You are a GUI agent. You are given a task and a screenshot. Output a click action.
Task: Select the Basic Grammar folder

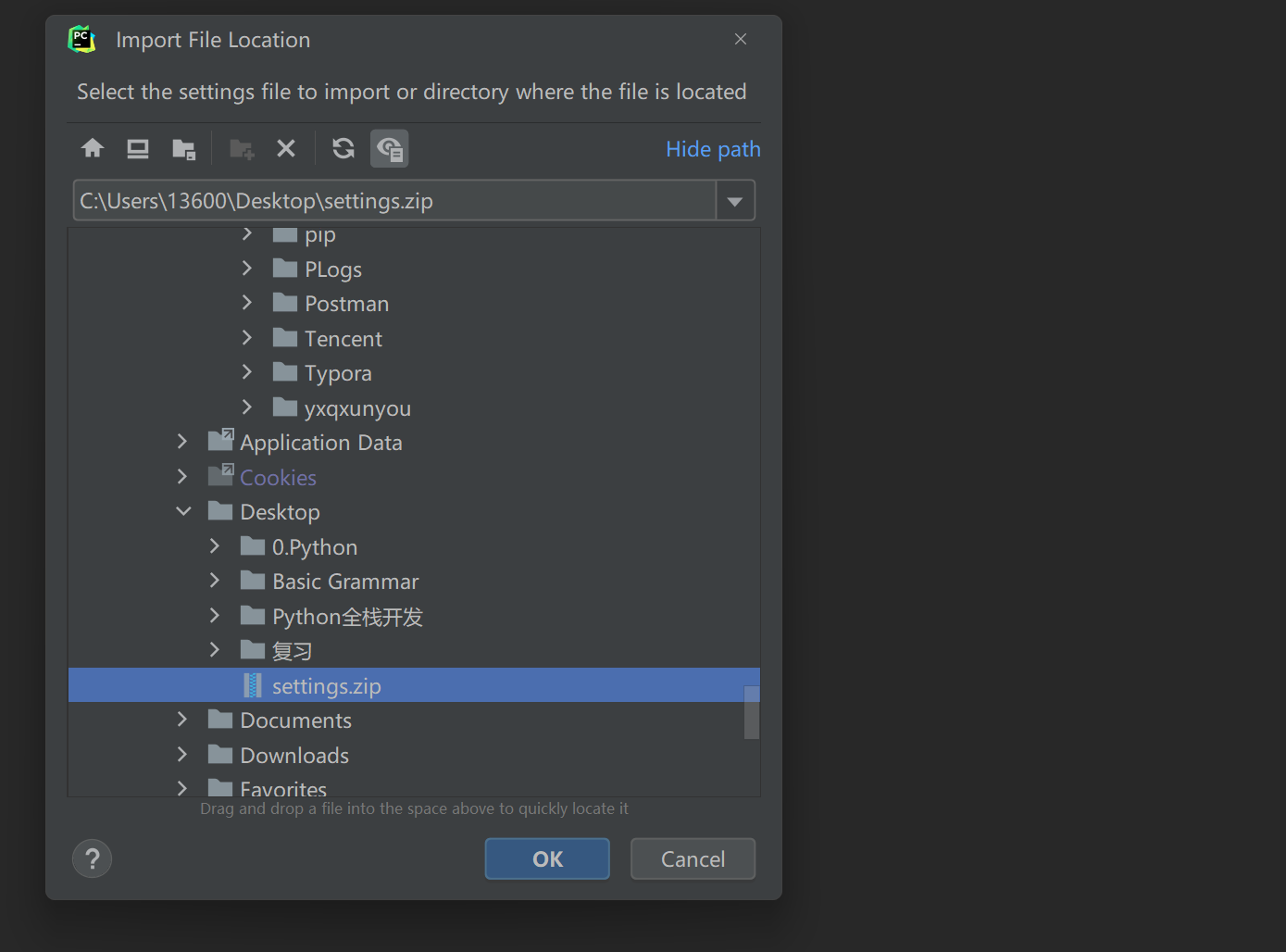point(414,581)
